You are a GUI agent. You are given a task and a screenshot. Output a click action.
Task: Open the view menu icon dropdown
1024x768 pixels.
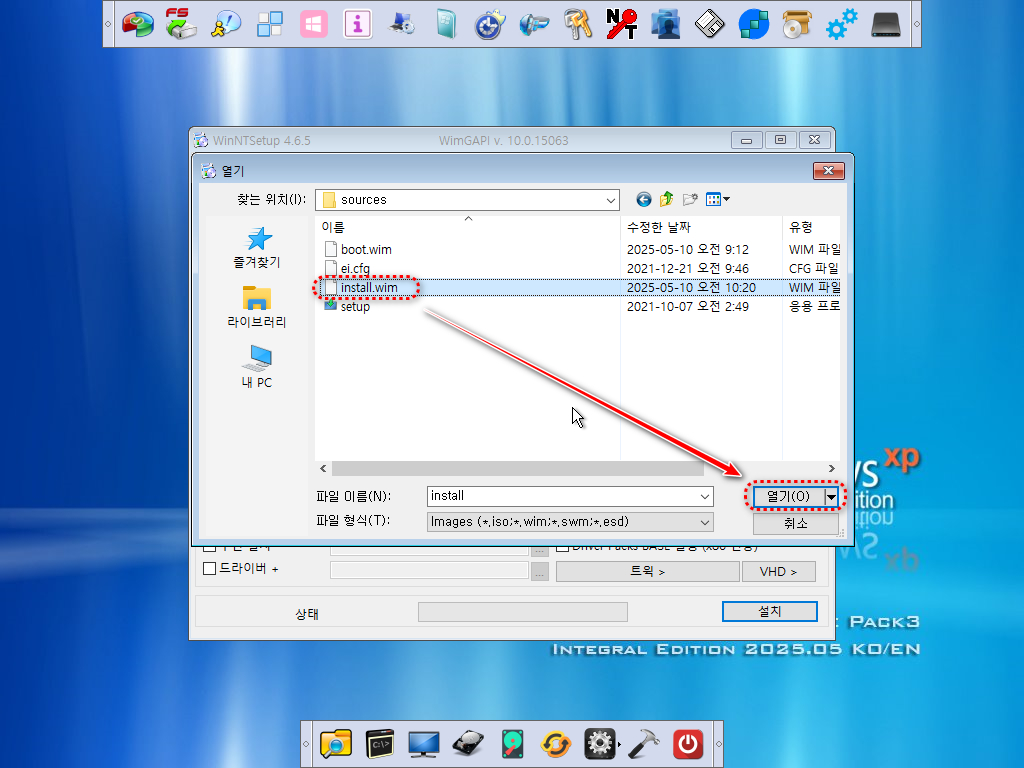[718, 199]
